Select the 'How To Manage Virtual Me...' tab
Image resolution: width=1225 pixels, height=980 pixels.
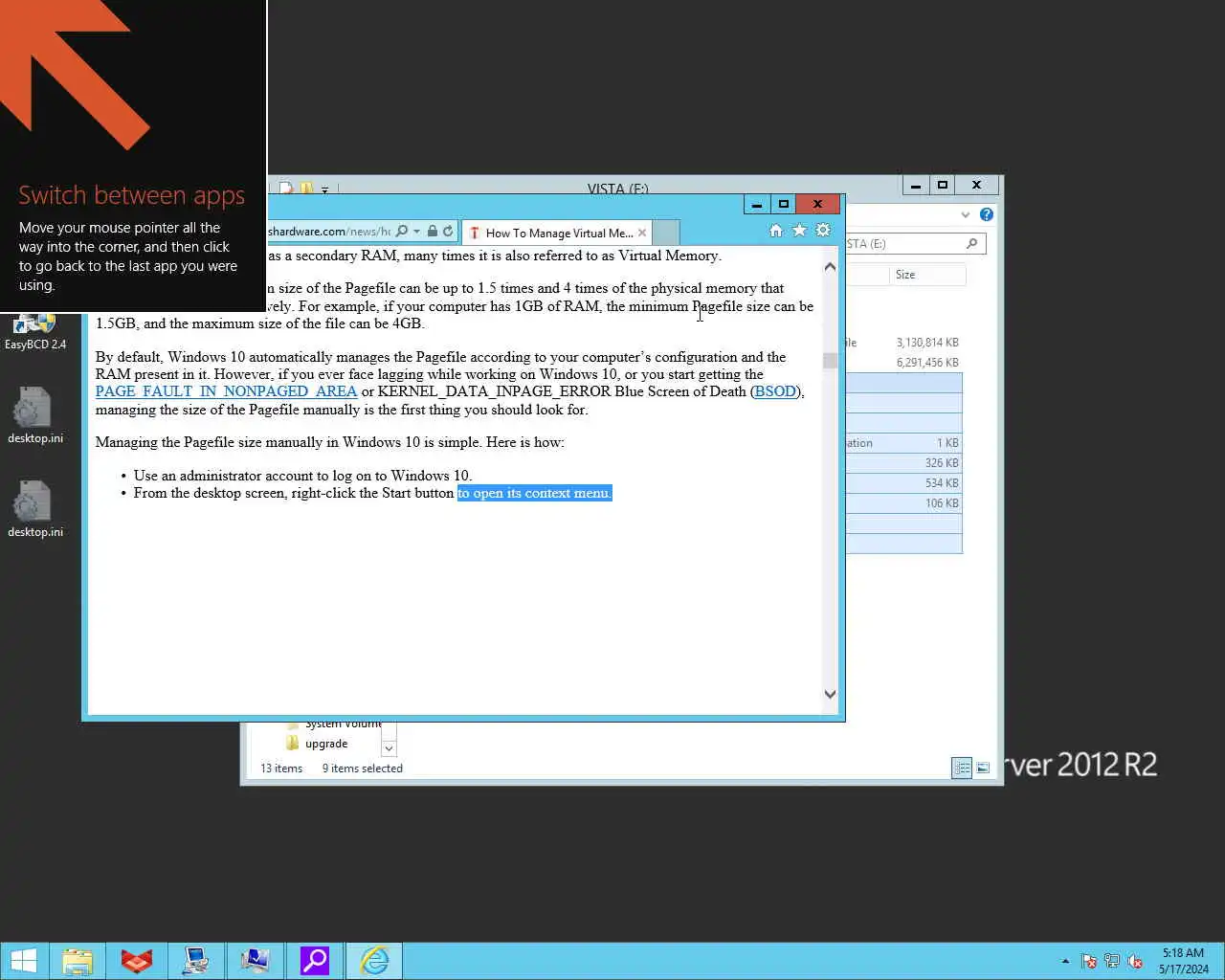coord(557,233)
